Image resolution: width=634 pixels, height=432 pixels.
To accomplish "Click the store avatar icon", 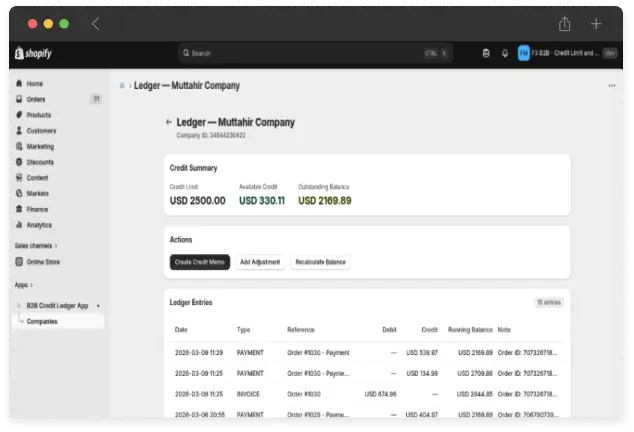I will point(524,53).
